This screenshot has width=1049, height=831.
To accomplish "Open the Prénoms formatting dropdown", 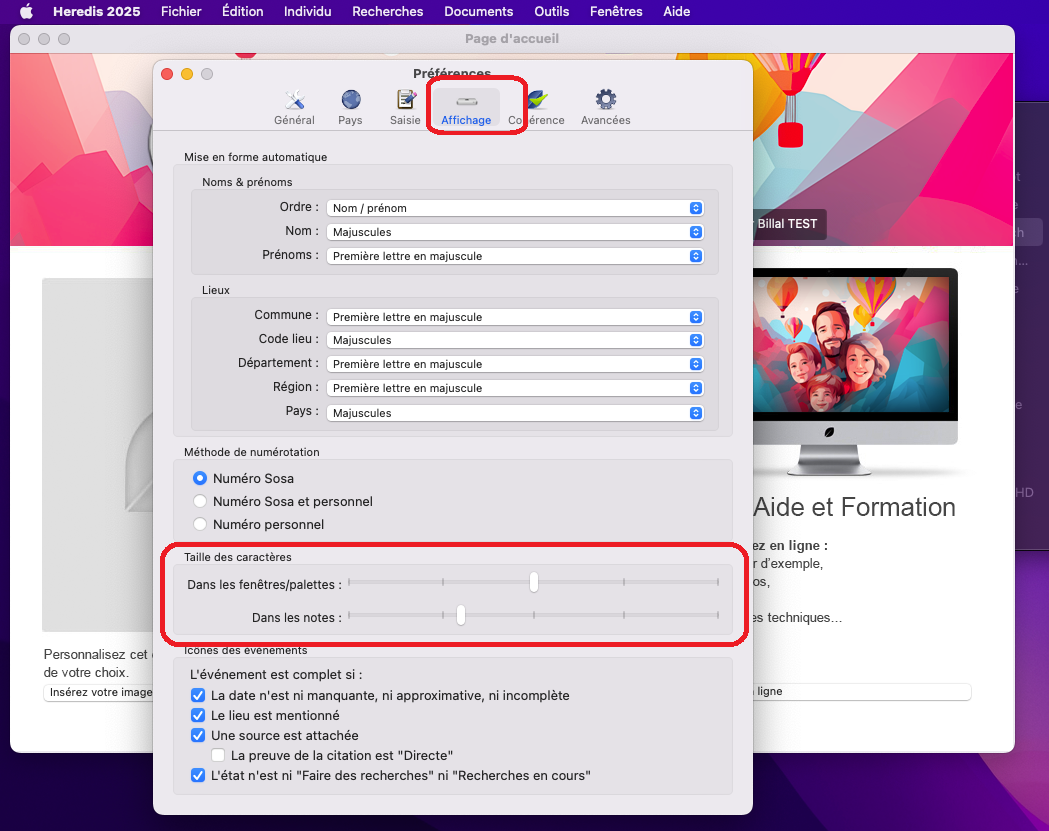I will [x=516, y=256].
